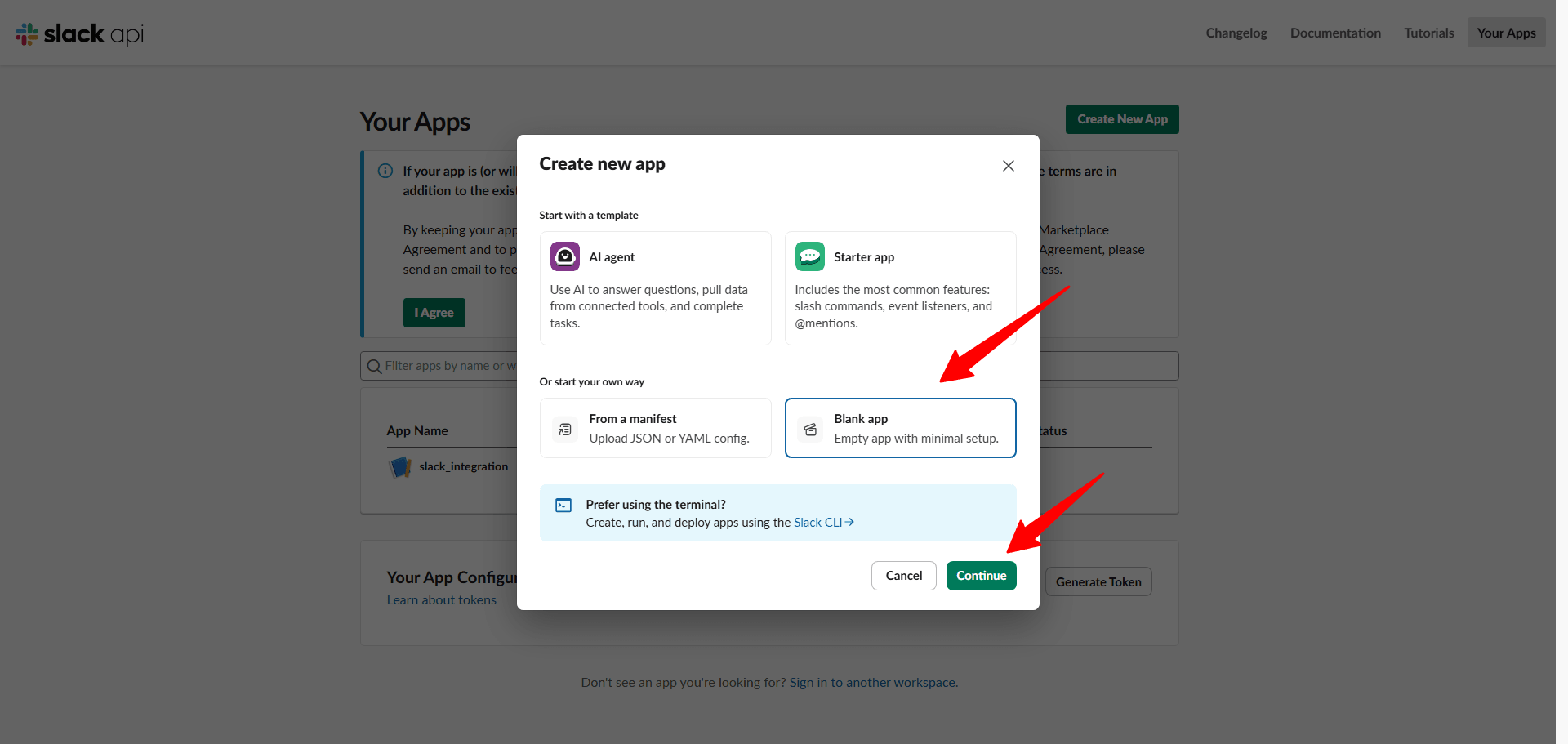Choose the Starter app template card
Screen dimensions: 1568x744
tap(900, 288)
